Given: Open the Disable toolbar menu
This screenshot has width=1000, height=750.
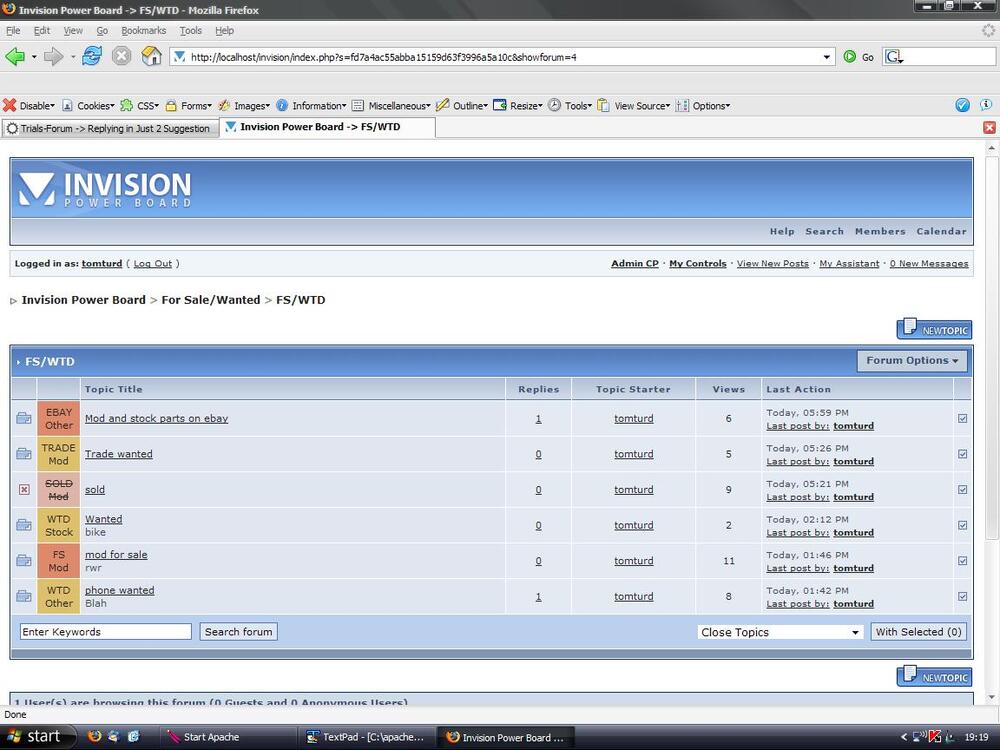Looking at the screenshot, I should tap(29, 106).
